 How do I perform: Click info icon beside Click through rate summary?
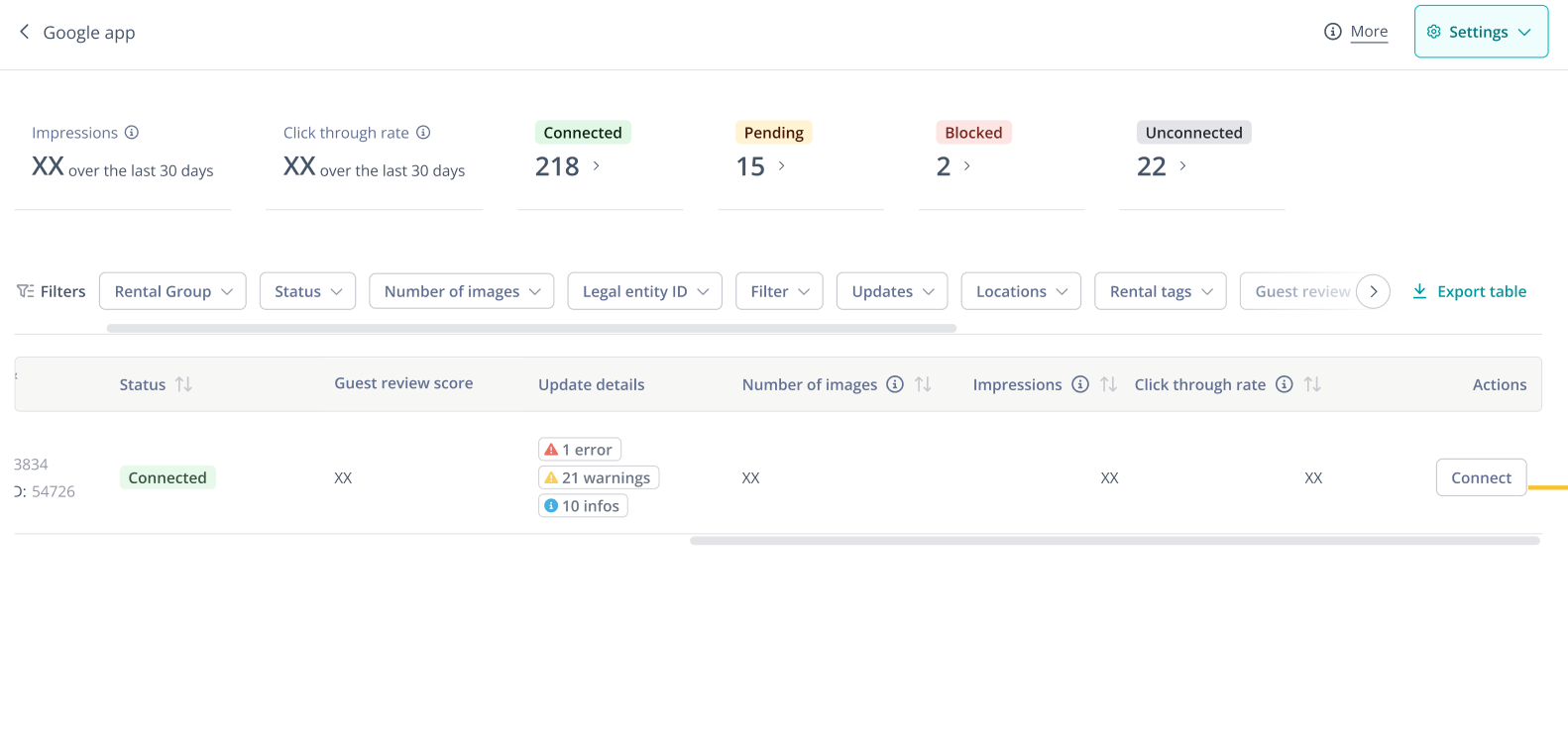coord(423,133)
